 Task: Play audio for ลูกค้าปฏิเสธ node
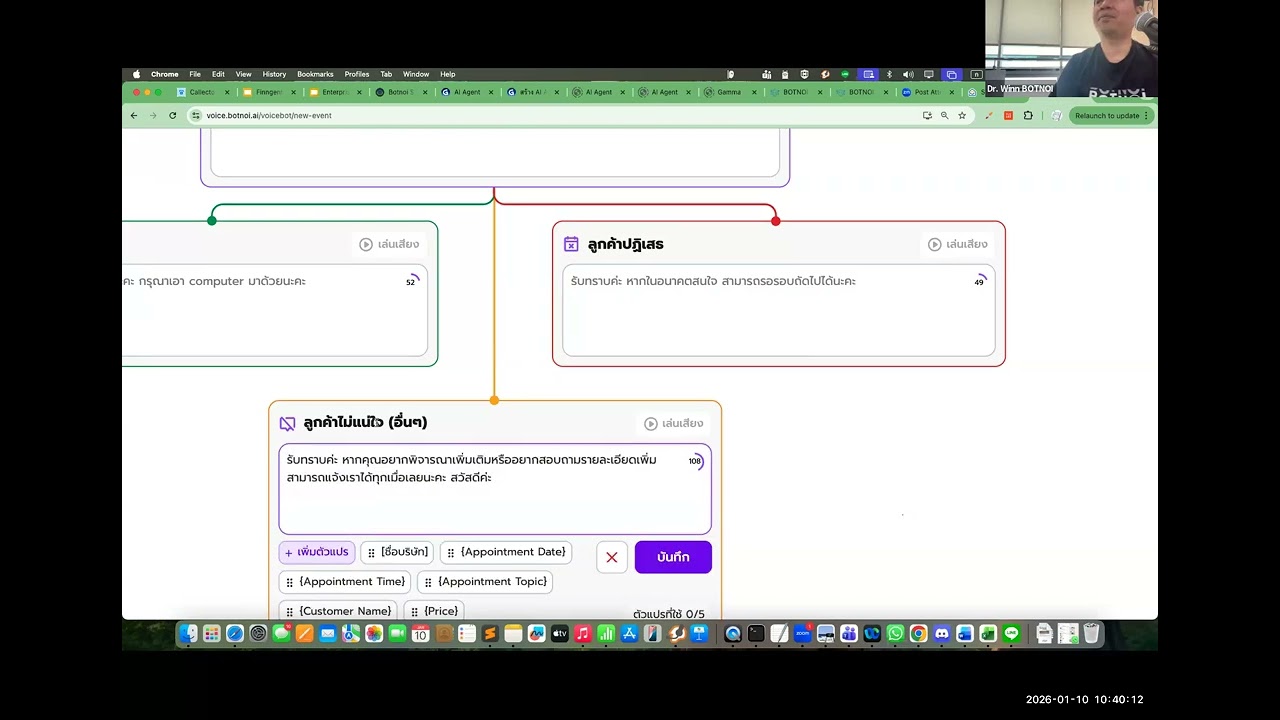[958, 244]
